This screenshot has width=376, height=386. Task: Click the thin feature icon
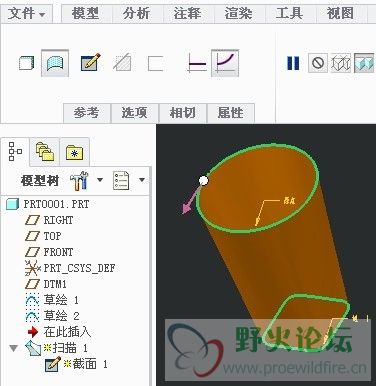(x=155, y=63)
